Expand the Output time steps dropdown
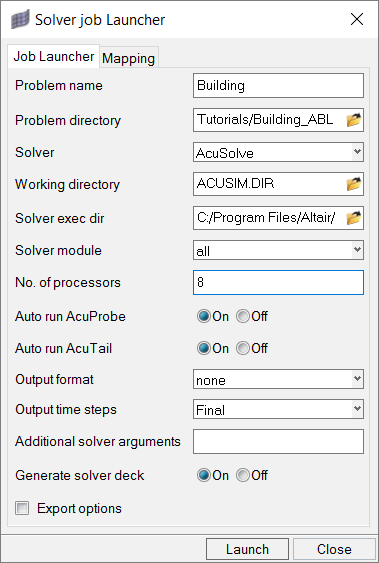The width and height of the screenshot is (379, 563). [x=278, y=409]
